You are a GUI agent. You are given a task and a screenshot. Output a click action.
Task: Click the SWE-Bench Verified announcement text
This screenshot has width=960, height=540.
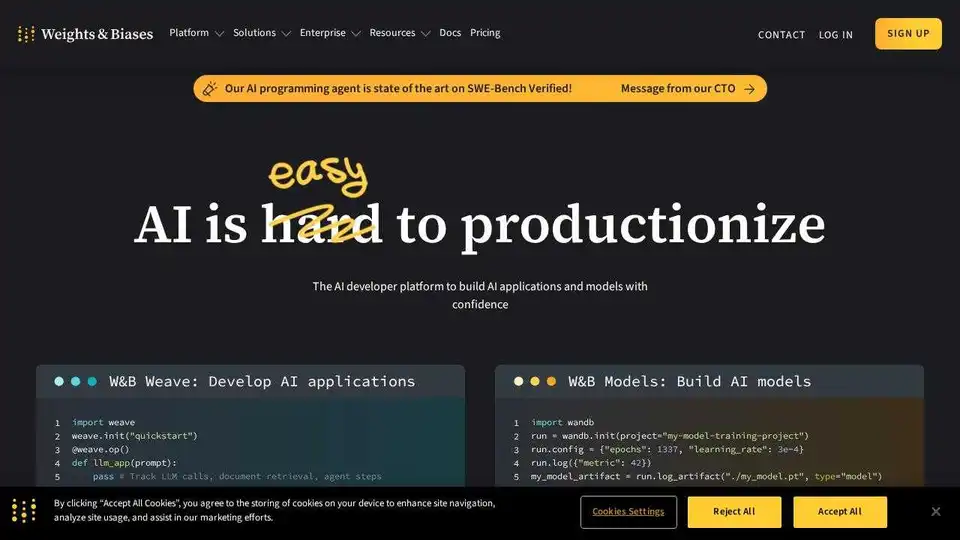pos(398,89)
